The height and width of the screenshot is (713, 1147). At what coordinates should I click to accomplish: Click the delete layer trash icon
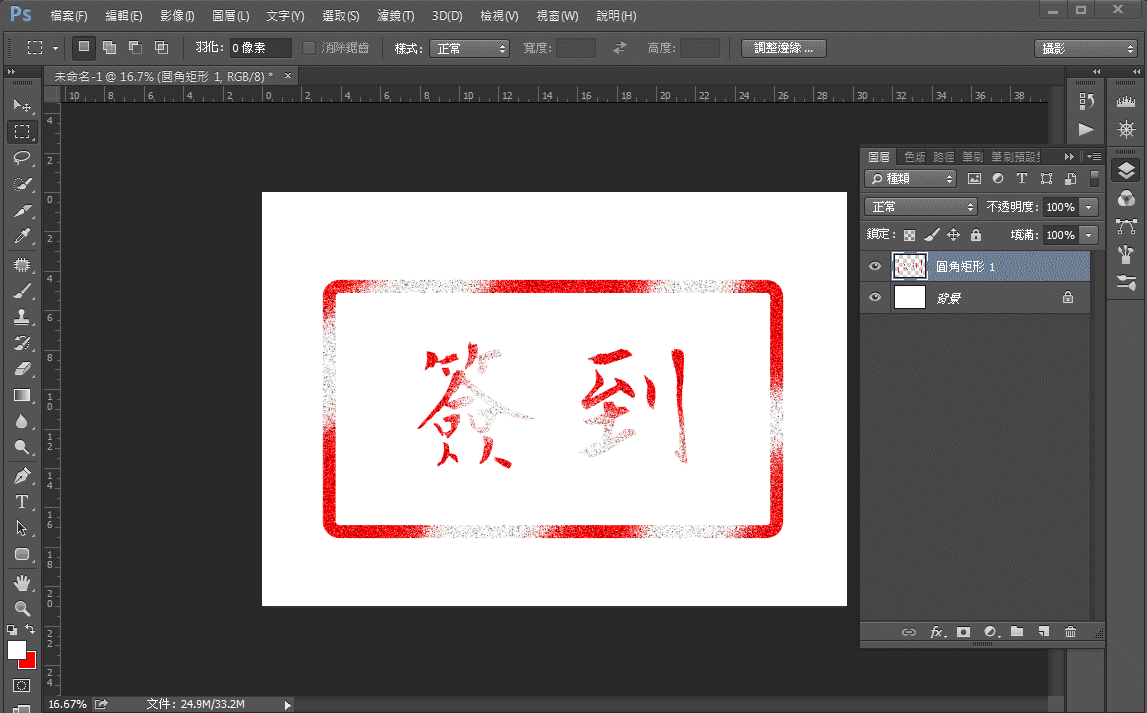click(x=1070, y=632)
